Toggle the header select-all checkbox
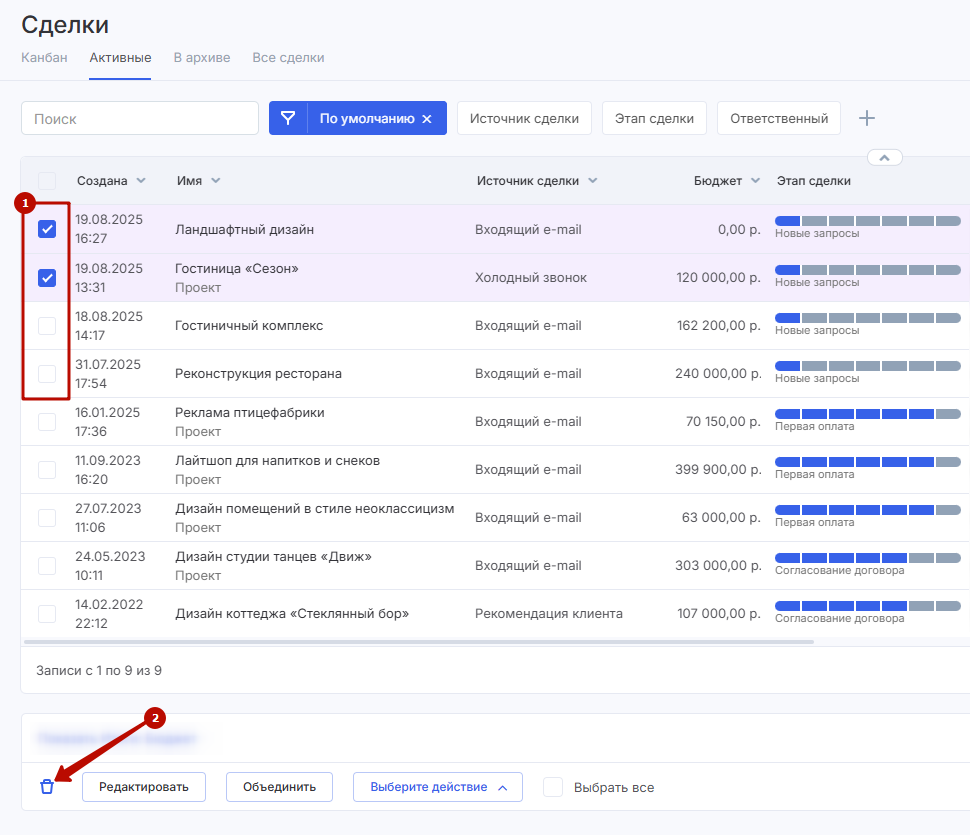Screen dimensions: 970x835 point(47,181)
